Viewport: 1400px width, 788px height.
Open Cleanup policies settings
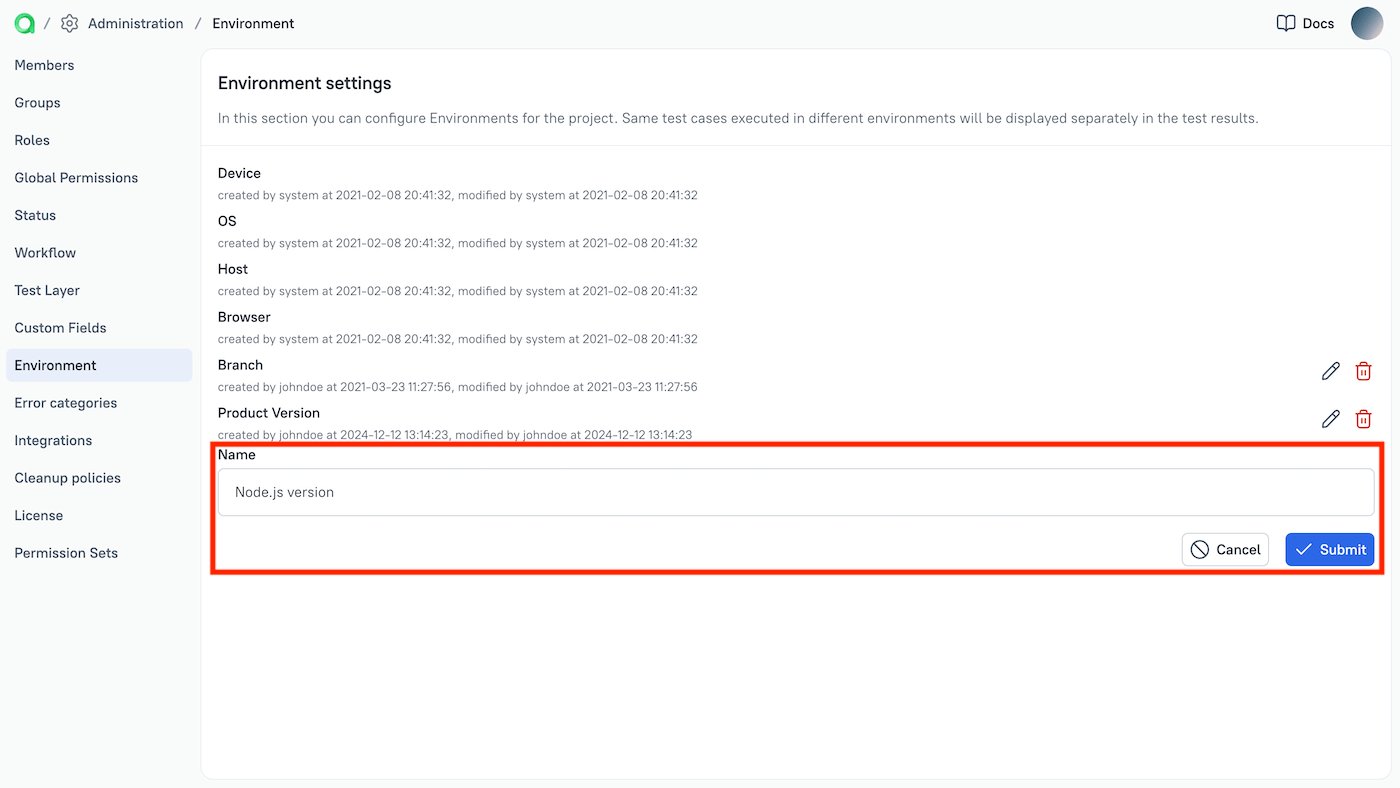point(67,477)
